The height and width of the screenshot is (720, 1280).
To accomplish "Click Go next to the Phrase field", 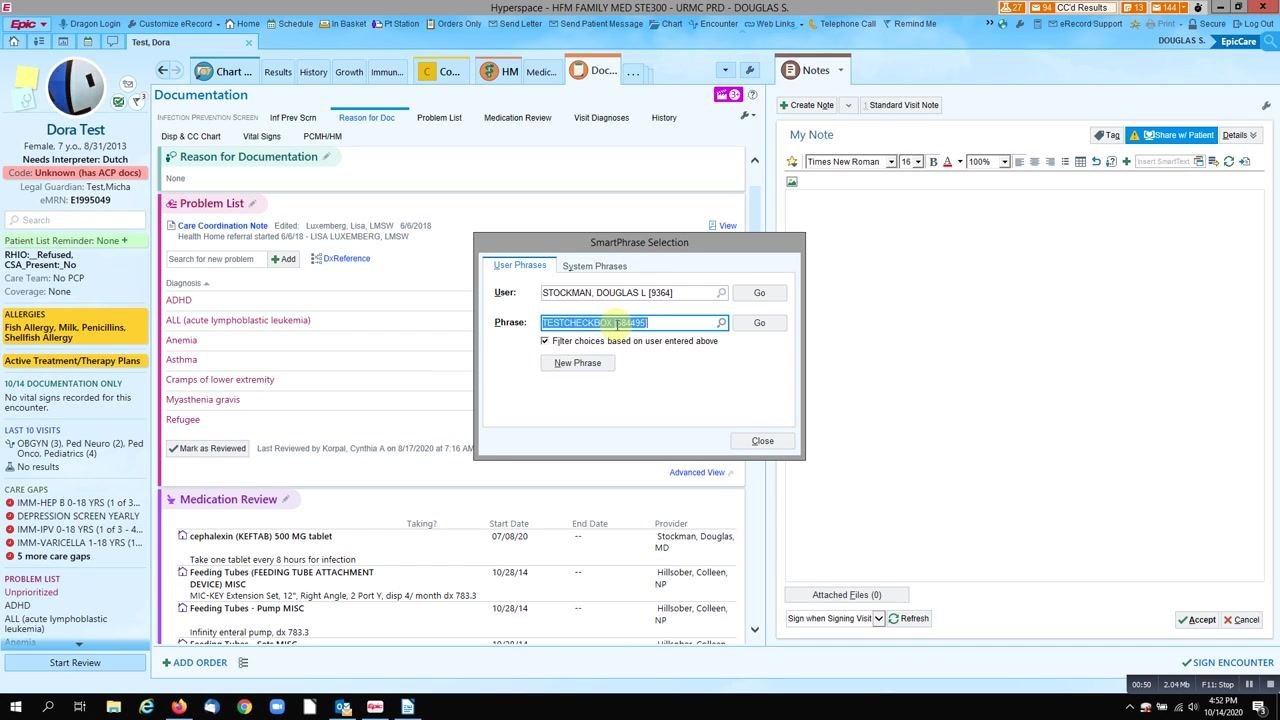I will click(759, 323).
